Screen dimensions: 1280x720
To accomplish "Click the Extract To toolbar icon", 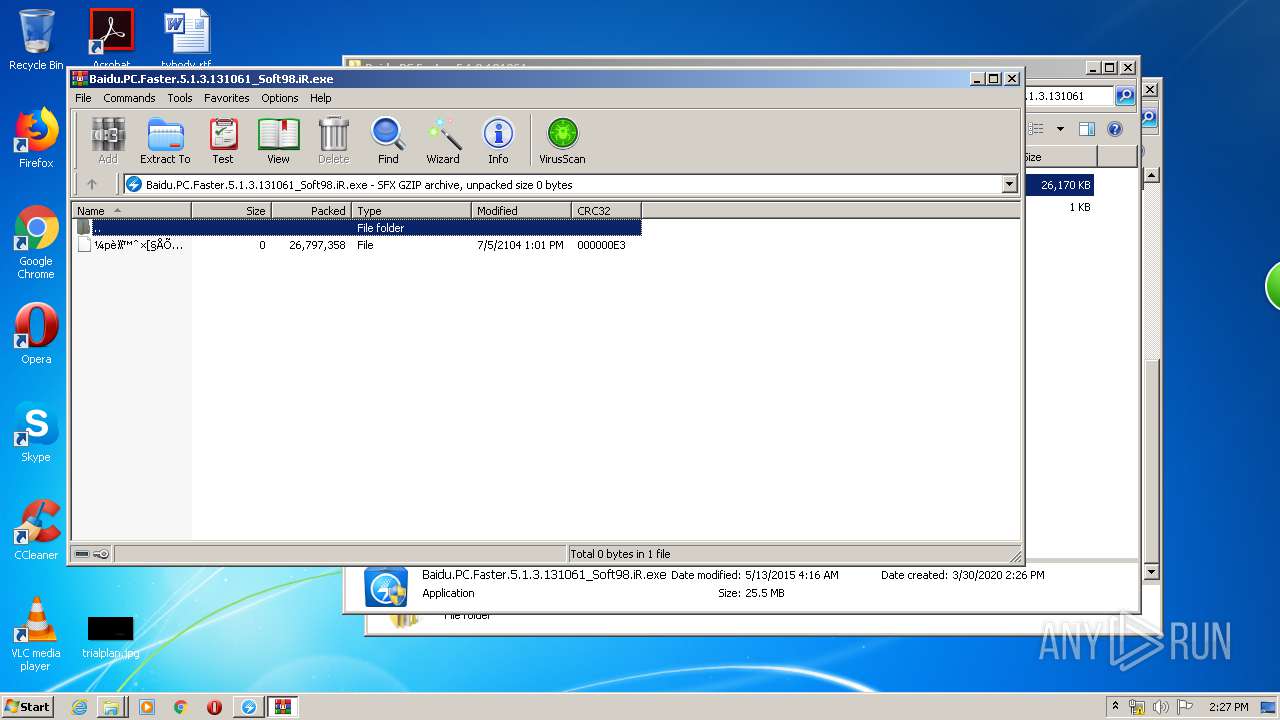I will pyautogui.click(x=165, y=141).
